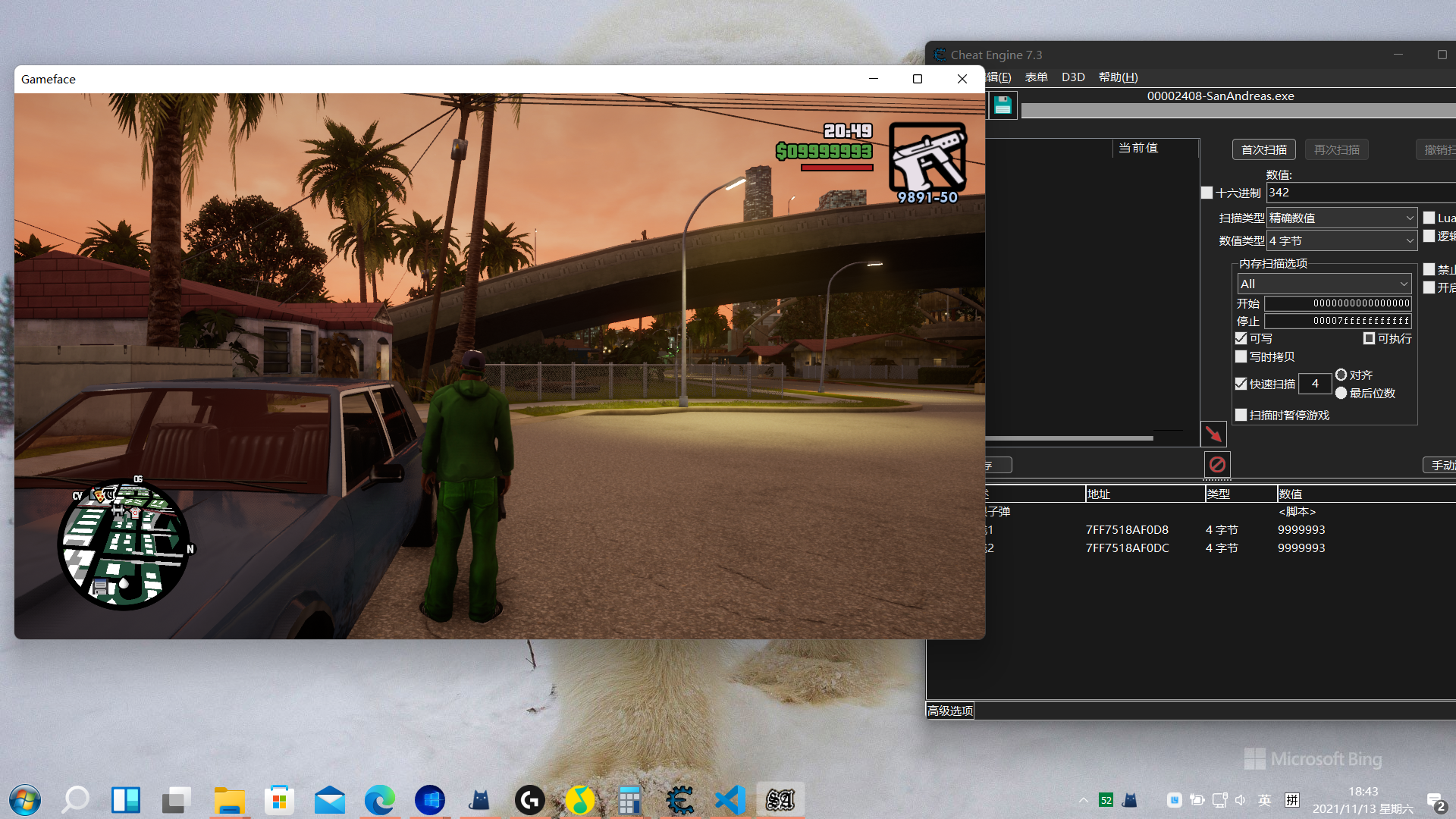Click the San Andreas taskbar icon

coord(780,800)
